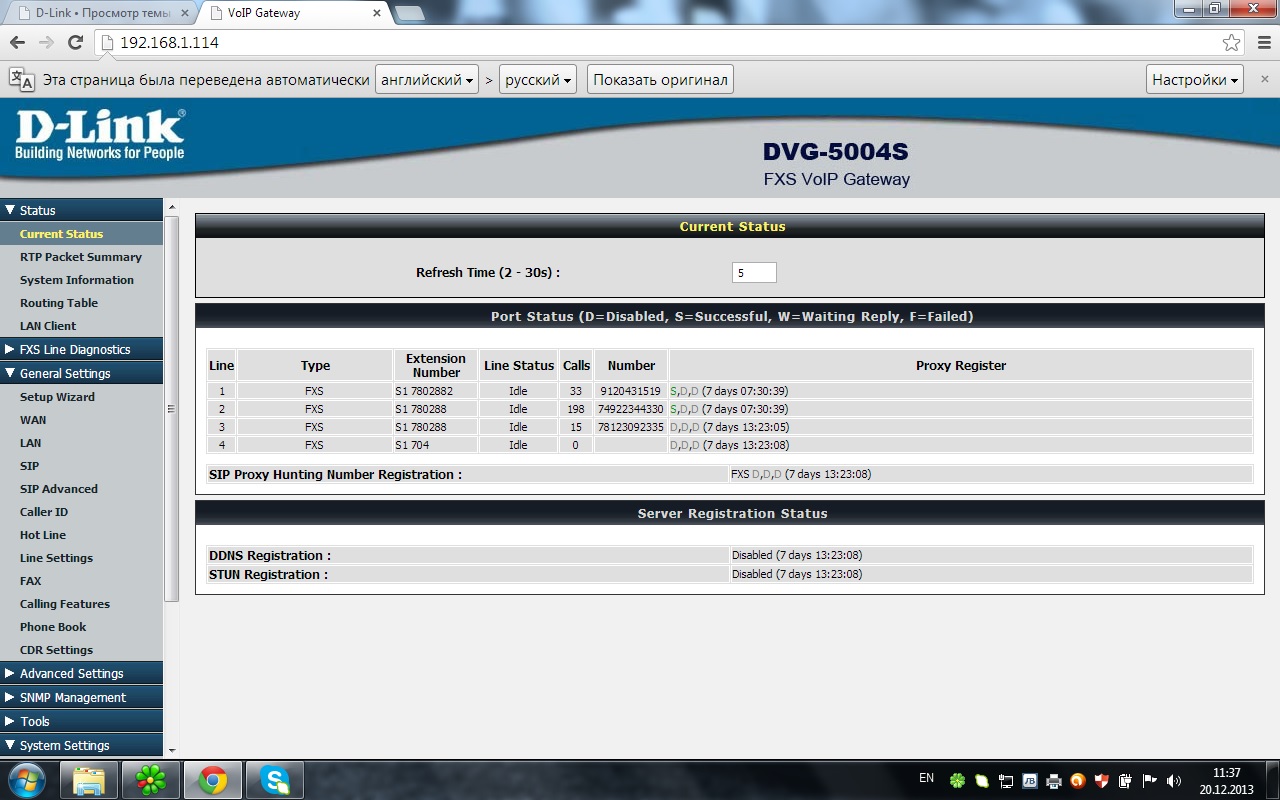This screenshot has width=1280, height=800.
Task: Reload the page with the refresh icon
Action: point(75,43)
